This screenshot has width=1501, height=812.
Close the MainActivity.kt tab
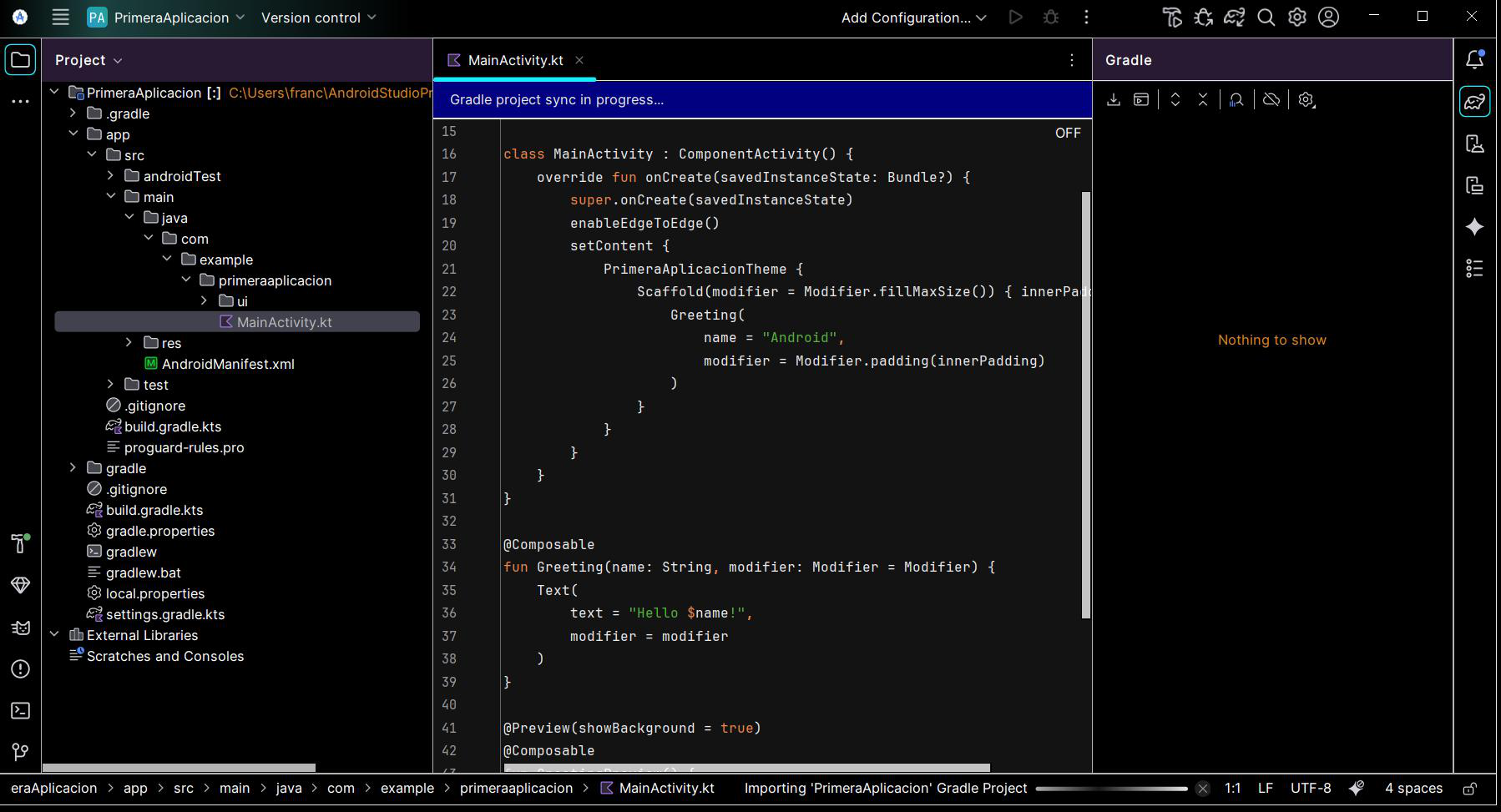579,60
